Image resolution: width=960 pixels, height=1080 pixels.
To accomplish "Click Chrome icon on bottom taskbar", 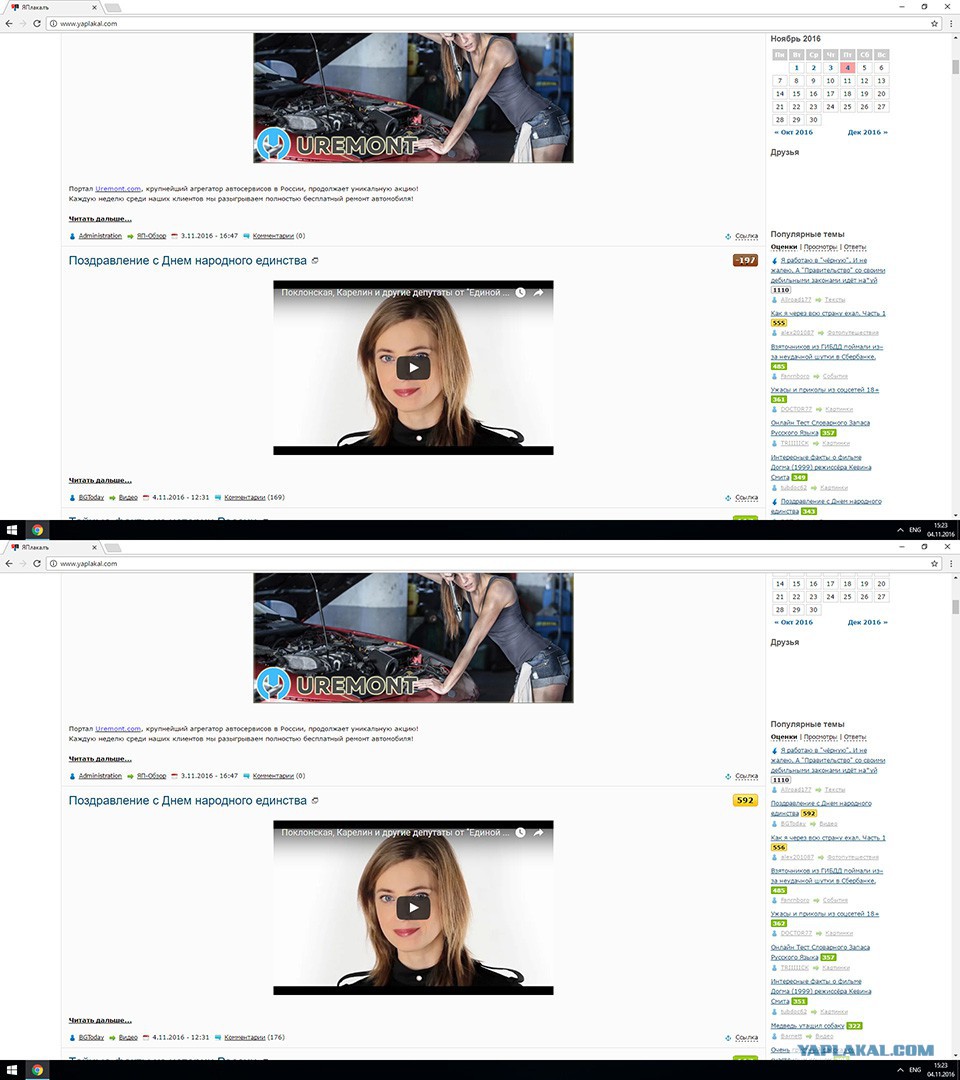I will 37,1070.
